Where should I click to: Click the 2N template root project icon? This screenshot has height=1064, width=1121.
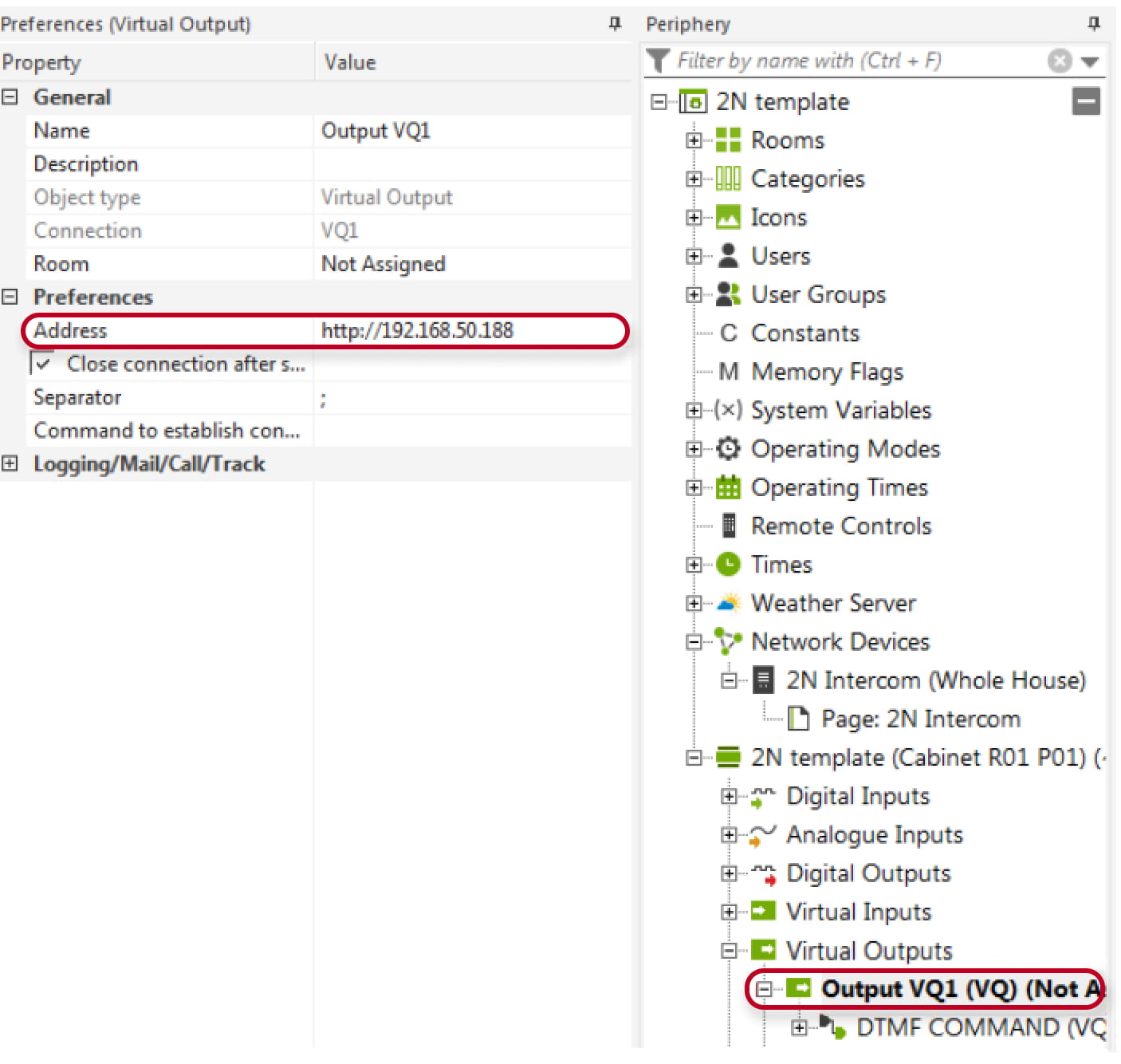[x=692, y=101]
